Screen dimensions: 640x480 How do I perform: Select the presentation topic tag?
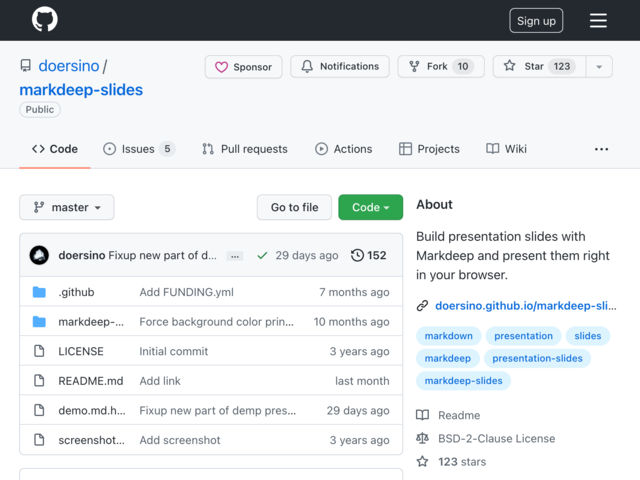[x=523, y=336]
